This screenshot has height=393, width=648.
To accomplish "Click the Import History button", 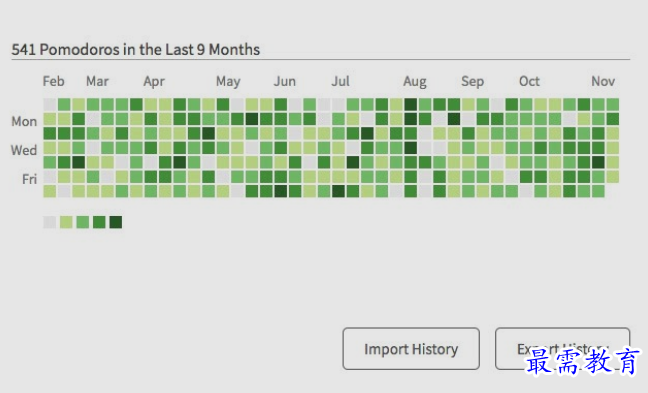I will [411, 349].
